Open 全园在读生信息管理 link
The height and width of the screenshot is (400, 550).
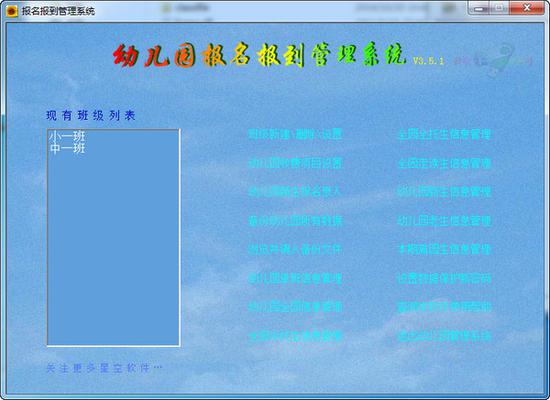point(444,164)
